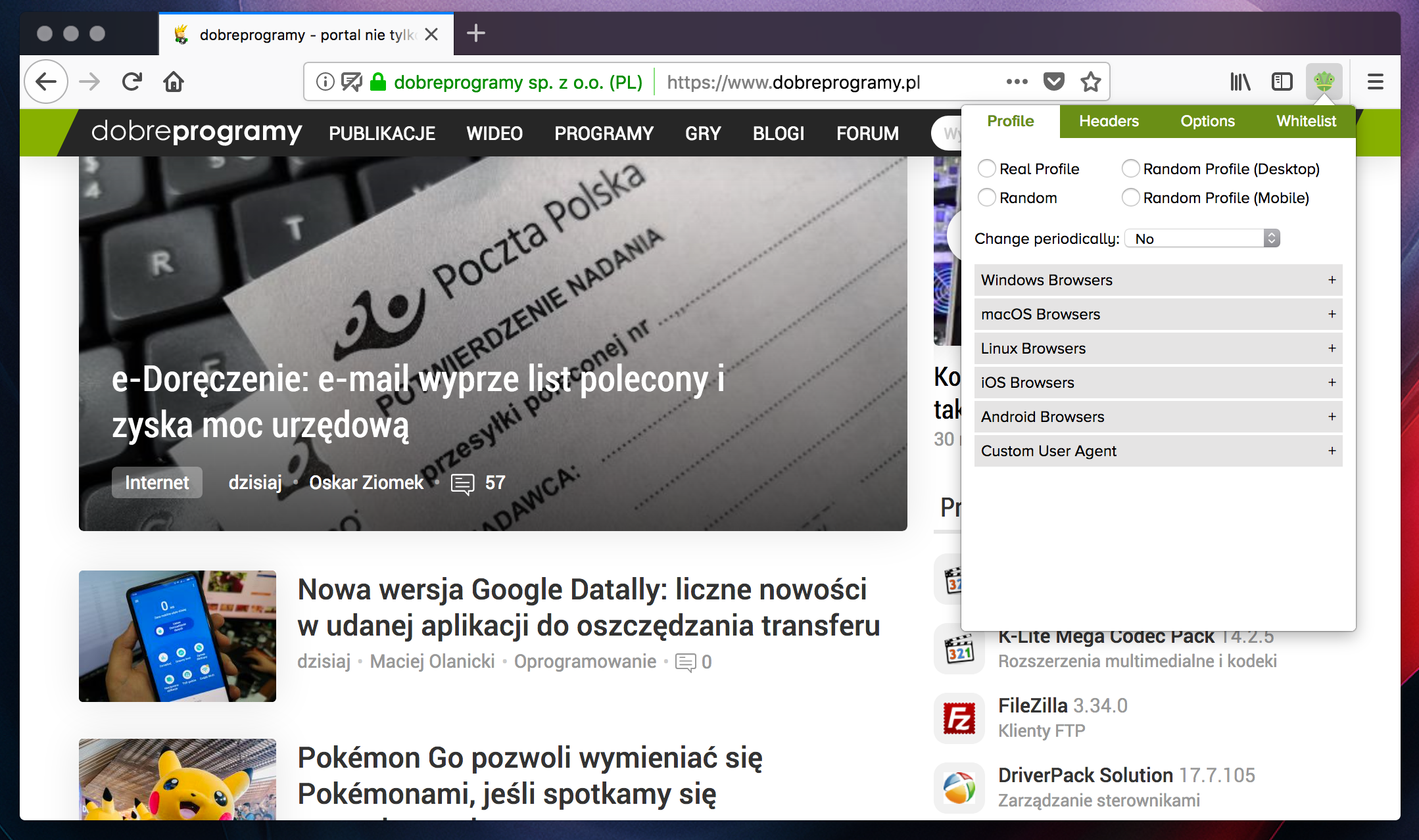This screenshot has width=1419, height=840.
Task: Switch to the Whitelist tab
Action: coord(1307,122)
